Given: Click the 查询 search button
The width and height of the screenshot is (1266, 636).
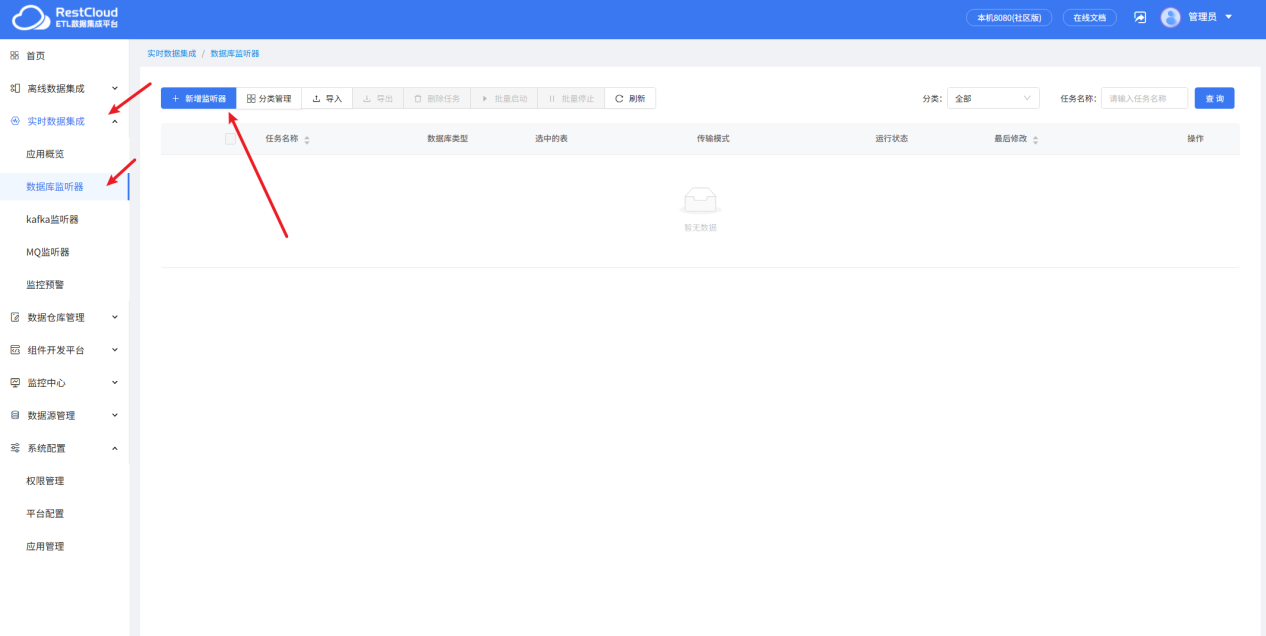Looking at the screenshot, I should [x=1214, y=98].
